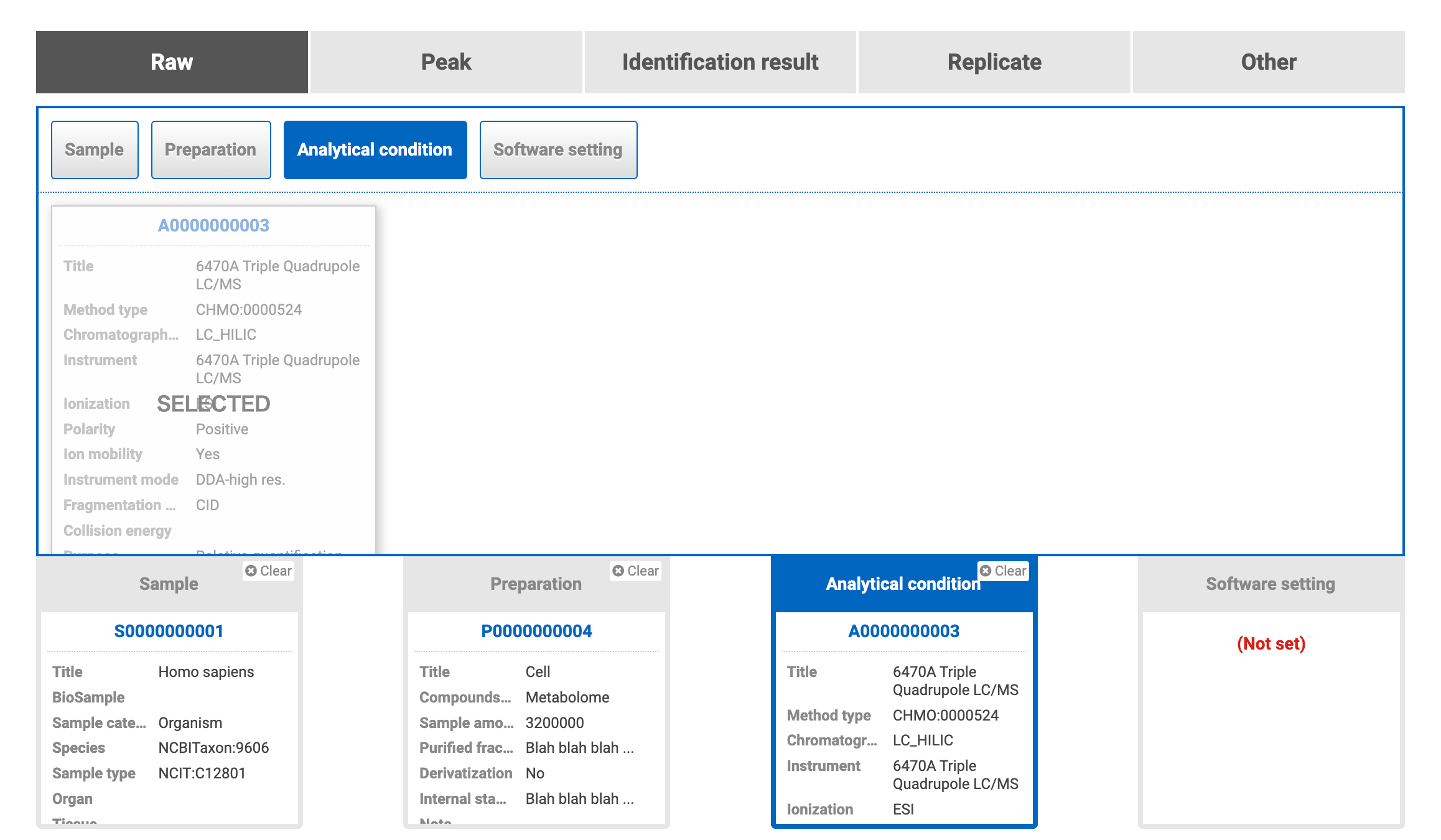Screen dimensions: 1441x840
Task: Click the (Not set) software setting text
Action: (1271, 643)
